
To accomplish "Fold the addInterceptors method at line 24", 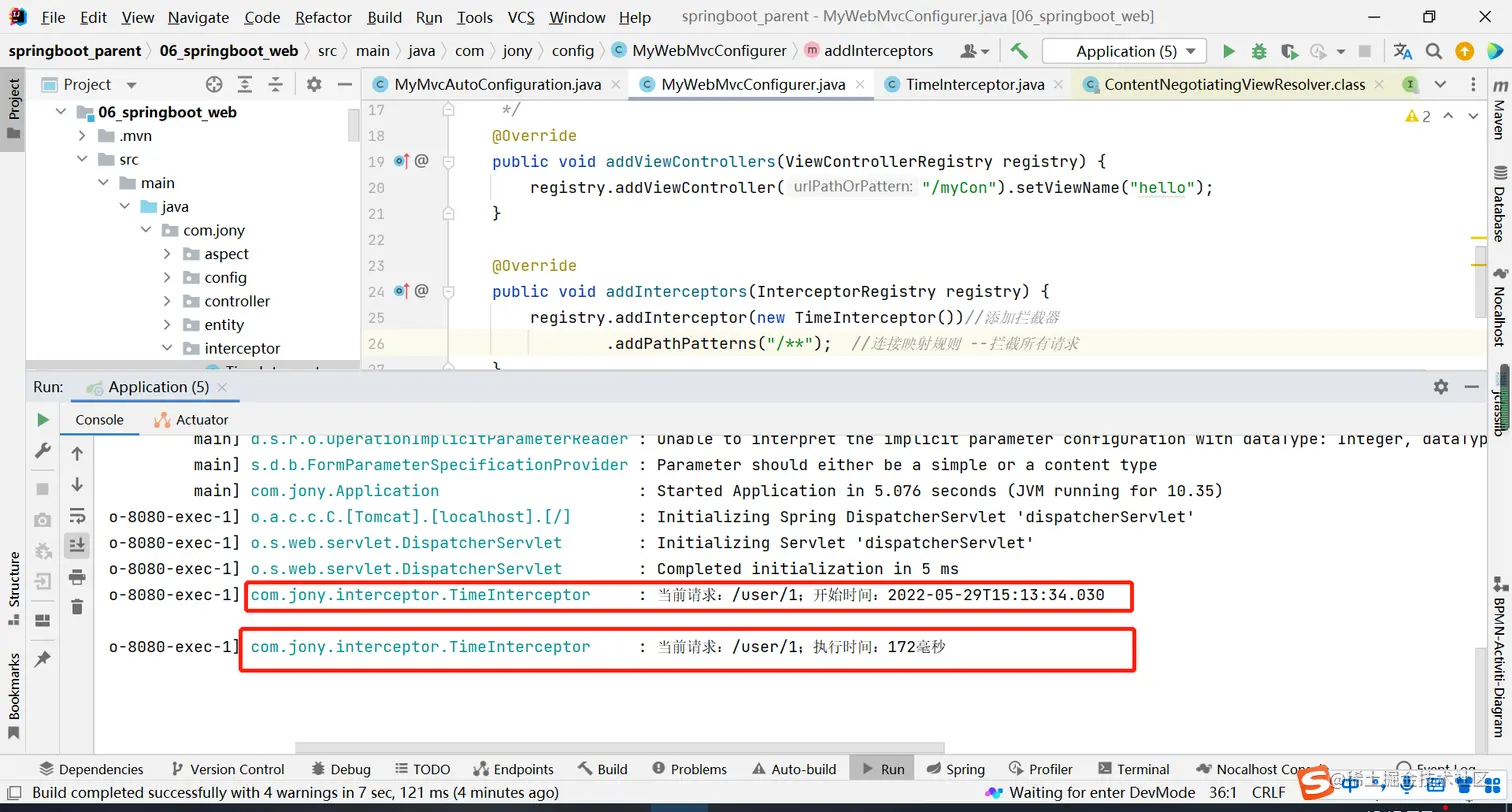I will 448,291.
